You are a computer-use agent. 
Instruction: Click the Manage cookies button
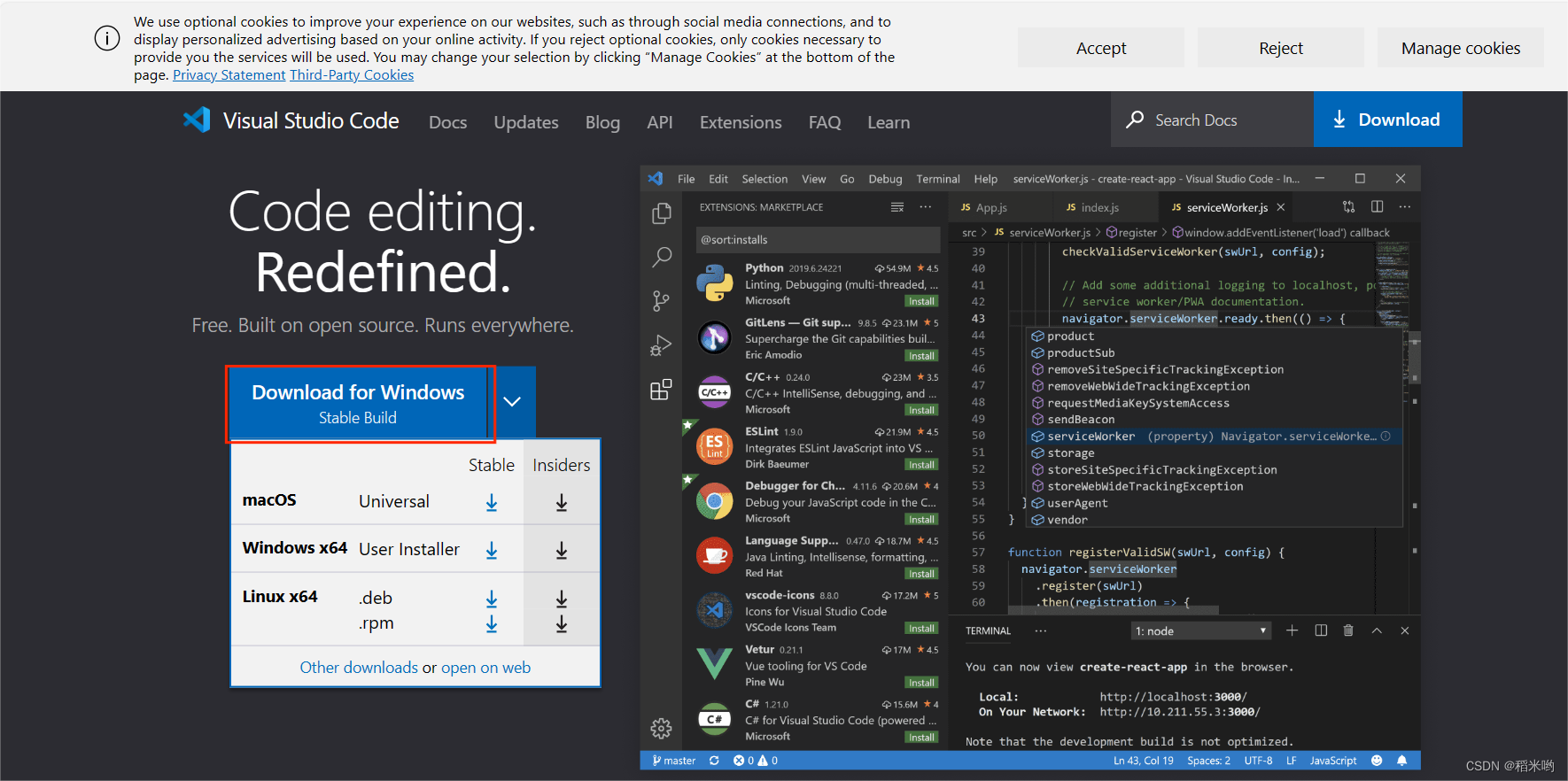(1461, 48)
